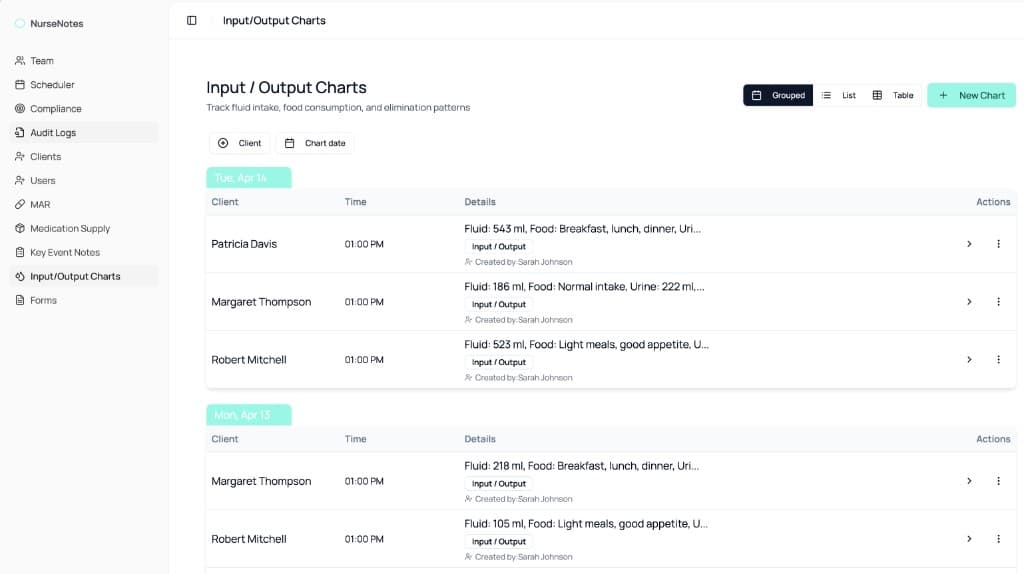
Task: Expand Robert Mitchell Apr 14 row chevron
Action: tap(969, 360)
